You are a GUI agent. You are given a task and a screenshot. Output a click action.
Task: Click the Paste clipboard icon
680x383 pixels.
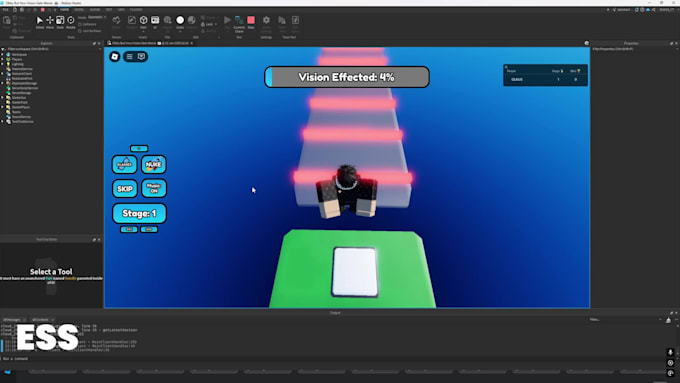click(x=7, y=22)
